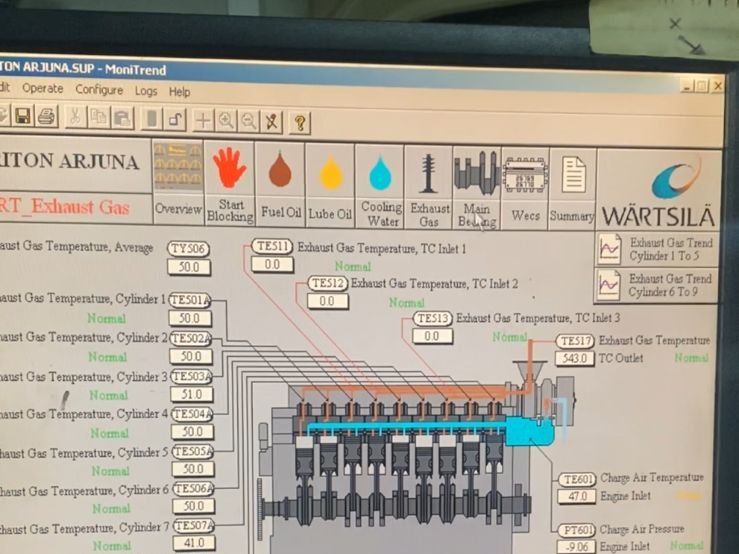Open the Main Bearing crankshaft page
The height and width of the screenshot is (554, 739).
(x=477, y=189)
